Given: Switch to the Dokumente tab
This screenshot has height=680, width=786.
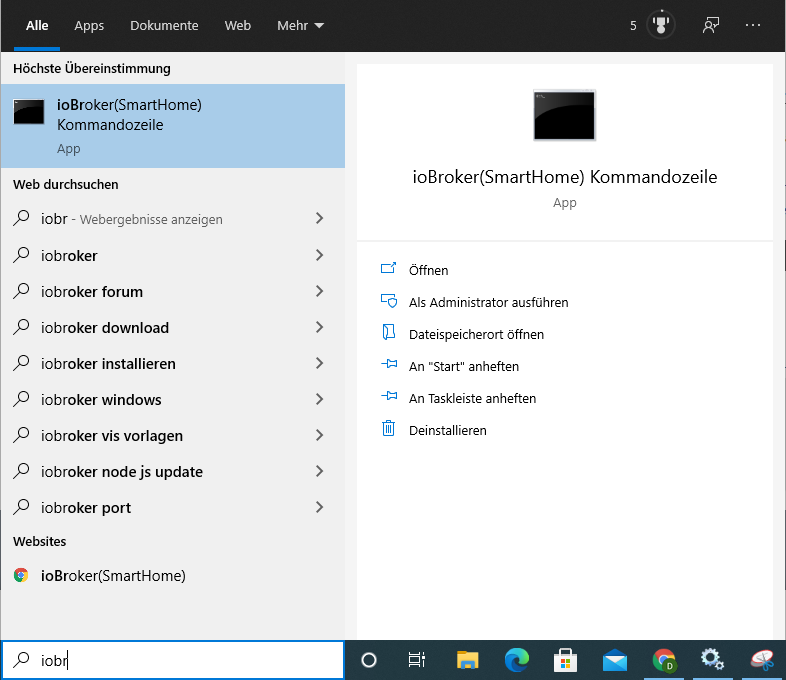Looking at the screenshot, I should (164, 26).
